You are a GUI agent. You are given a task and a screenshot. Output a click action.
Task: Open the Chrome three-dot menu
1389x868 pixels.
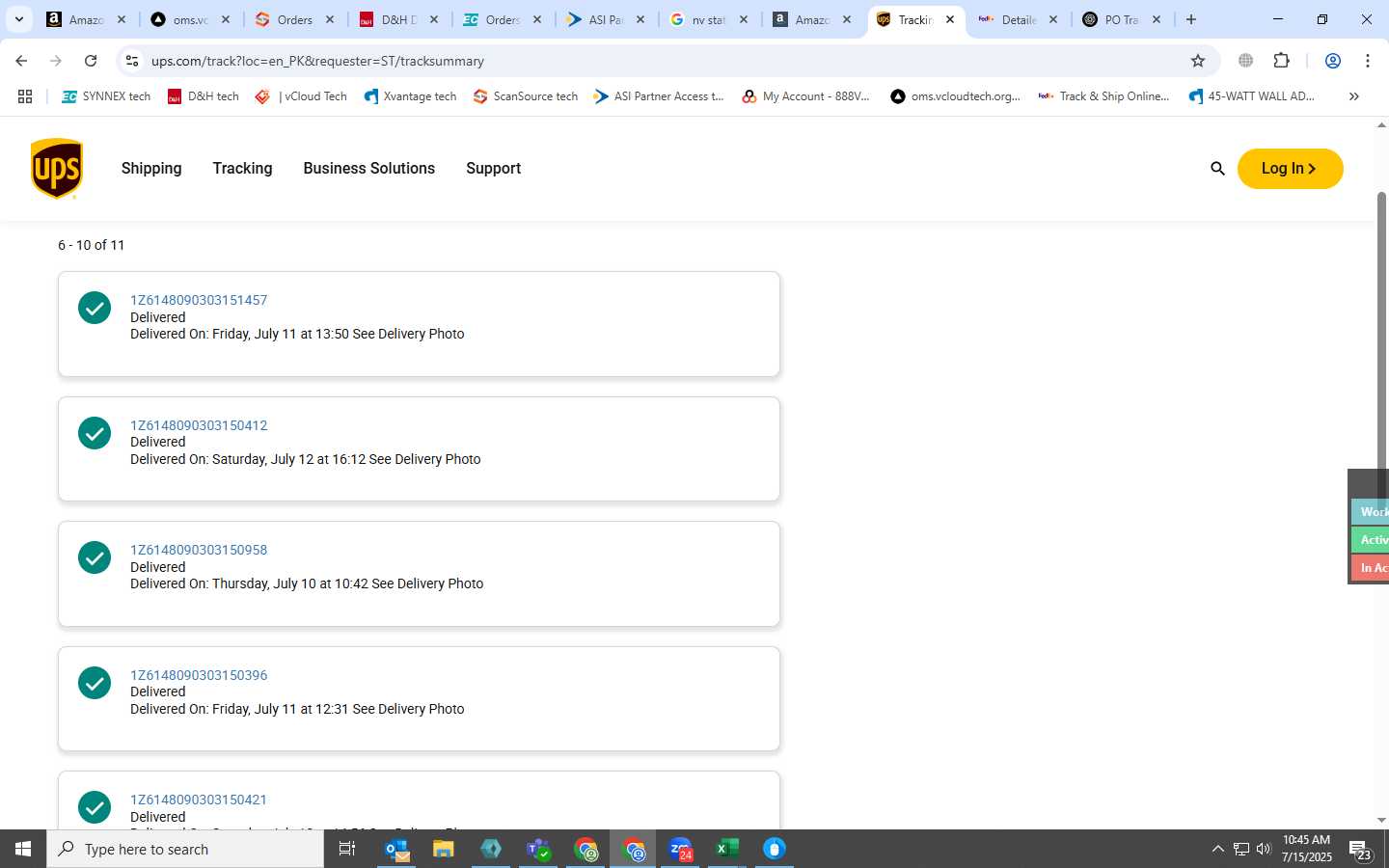[x=1368, y=61]
